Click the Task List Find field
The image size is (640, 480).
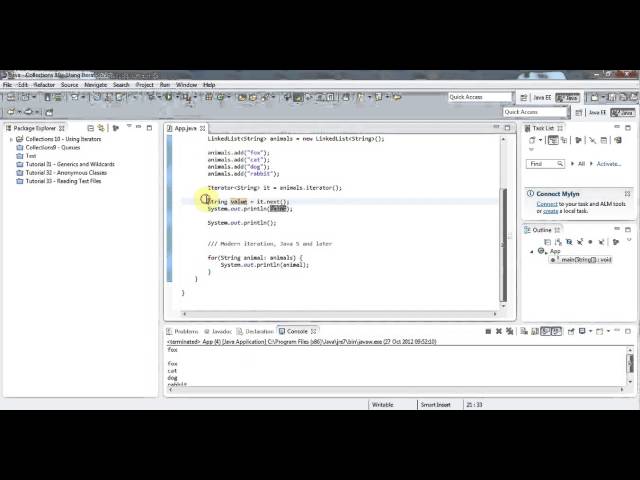tap(545, 164)
